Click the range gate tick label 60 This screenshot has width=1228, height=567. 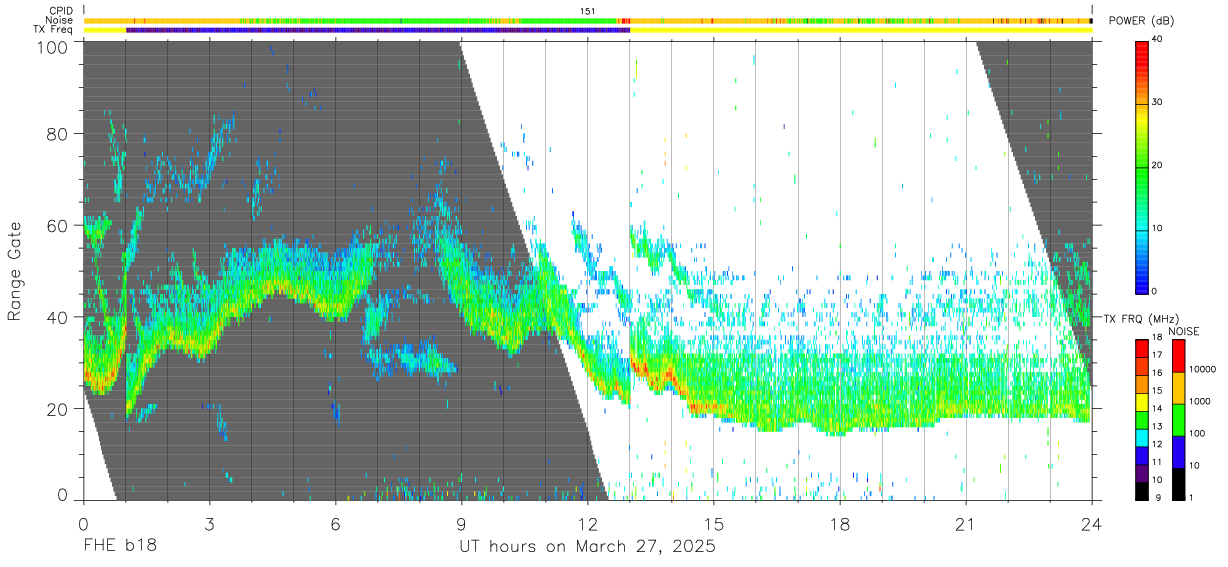click(58, 226)
